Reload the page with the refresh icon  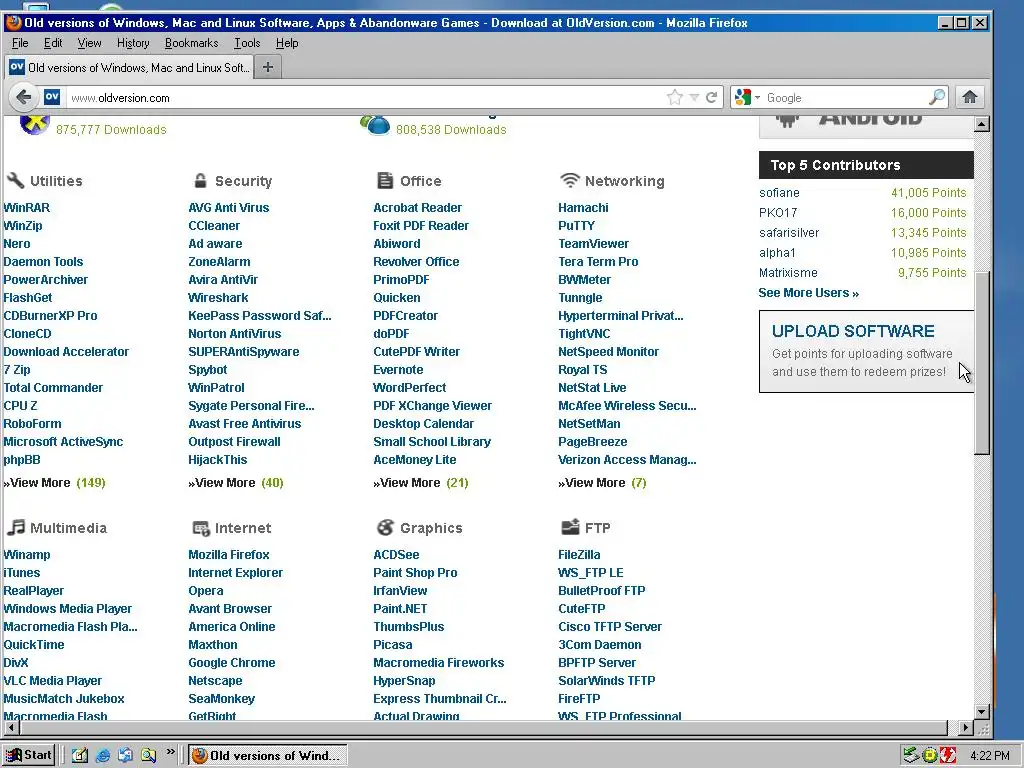[x=712, y=97]
